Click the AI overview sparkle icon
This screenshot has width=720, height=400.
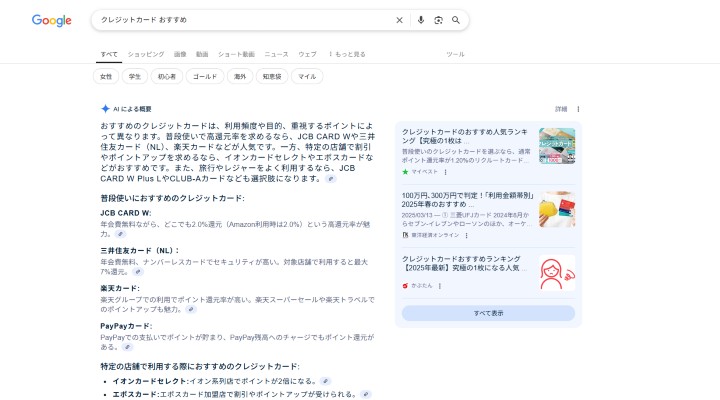click(105, 109)
